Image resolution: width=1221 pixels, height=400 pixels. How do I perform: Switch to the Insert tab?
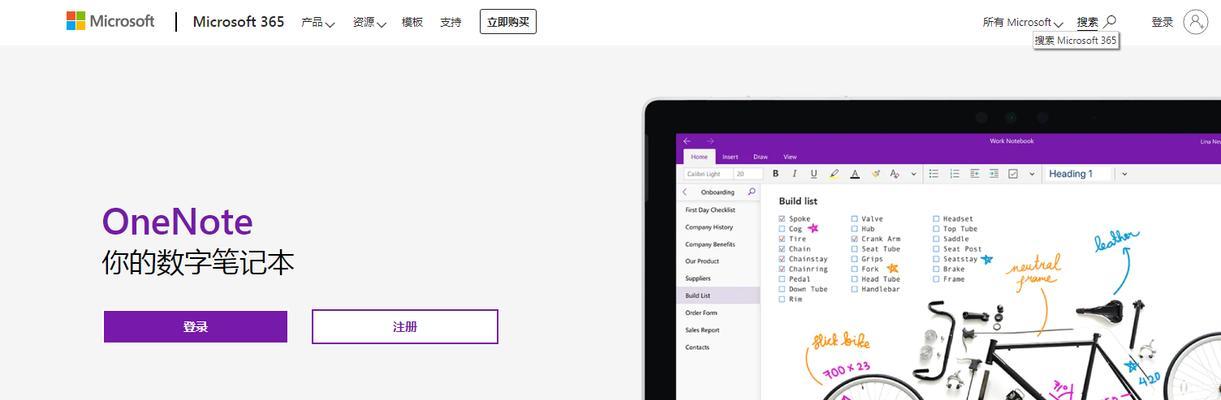pyautogui.click(x=730, y=157)
